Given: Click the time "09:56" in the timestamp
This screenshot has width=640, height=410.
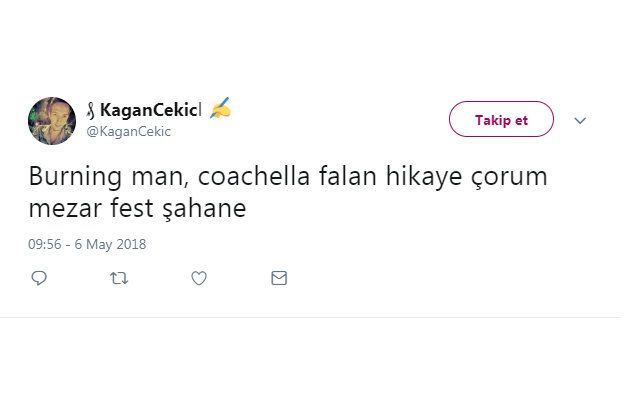Looking at the screenshot, I should [x=45, y=243].
